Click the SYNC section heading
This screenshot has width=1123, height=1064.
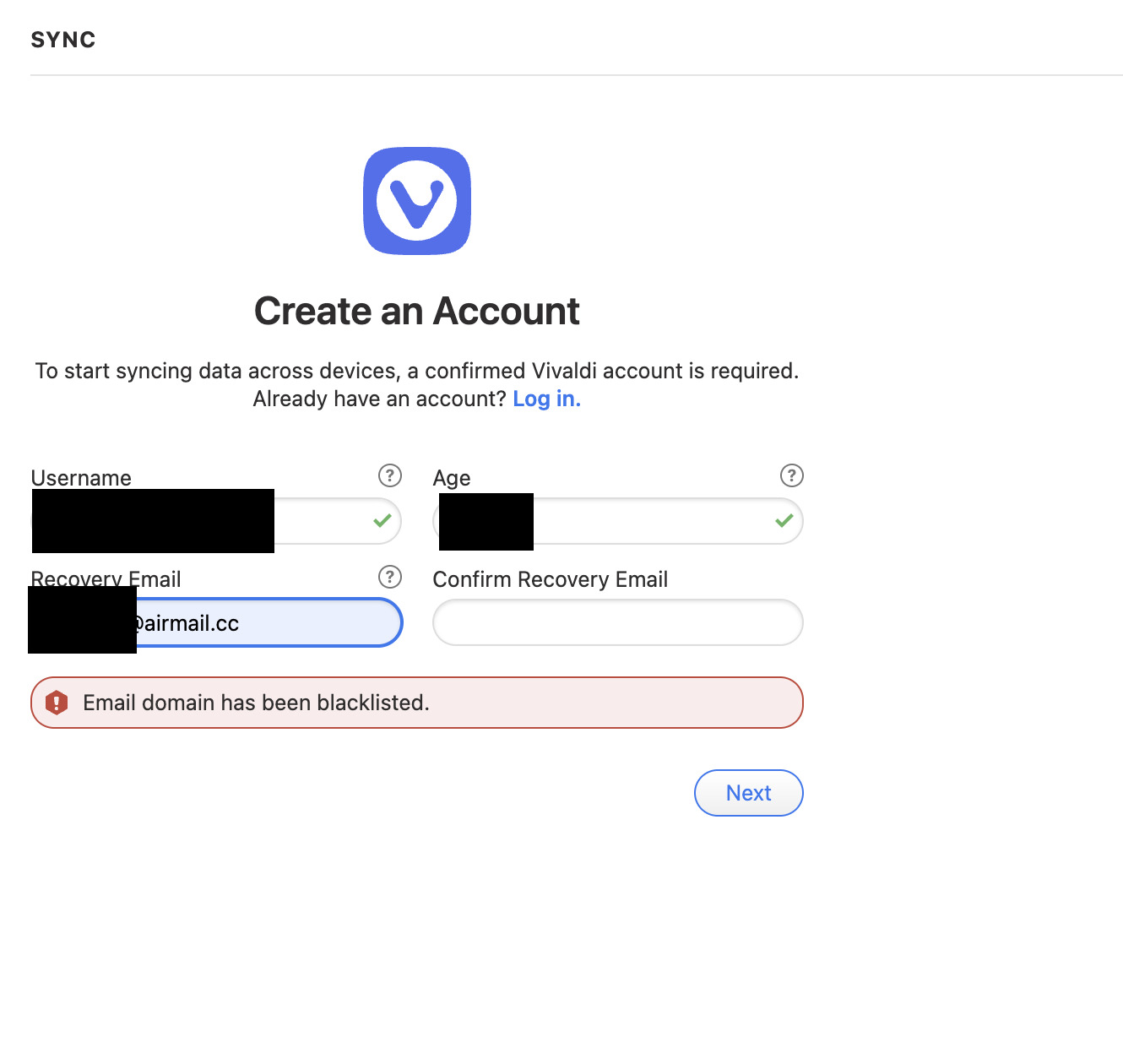(63, 40)
